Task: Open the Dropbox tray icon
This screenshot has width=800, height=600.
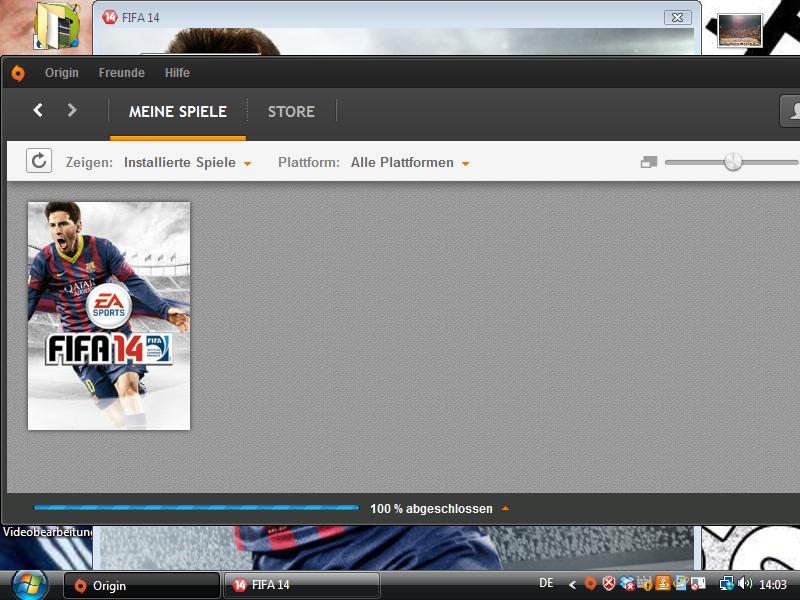Action: pos(627,584)
